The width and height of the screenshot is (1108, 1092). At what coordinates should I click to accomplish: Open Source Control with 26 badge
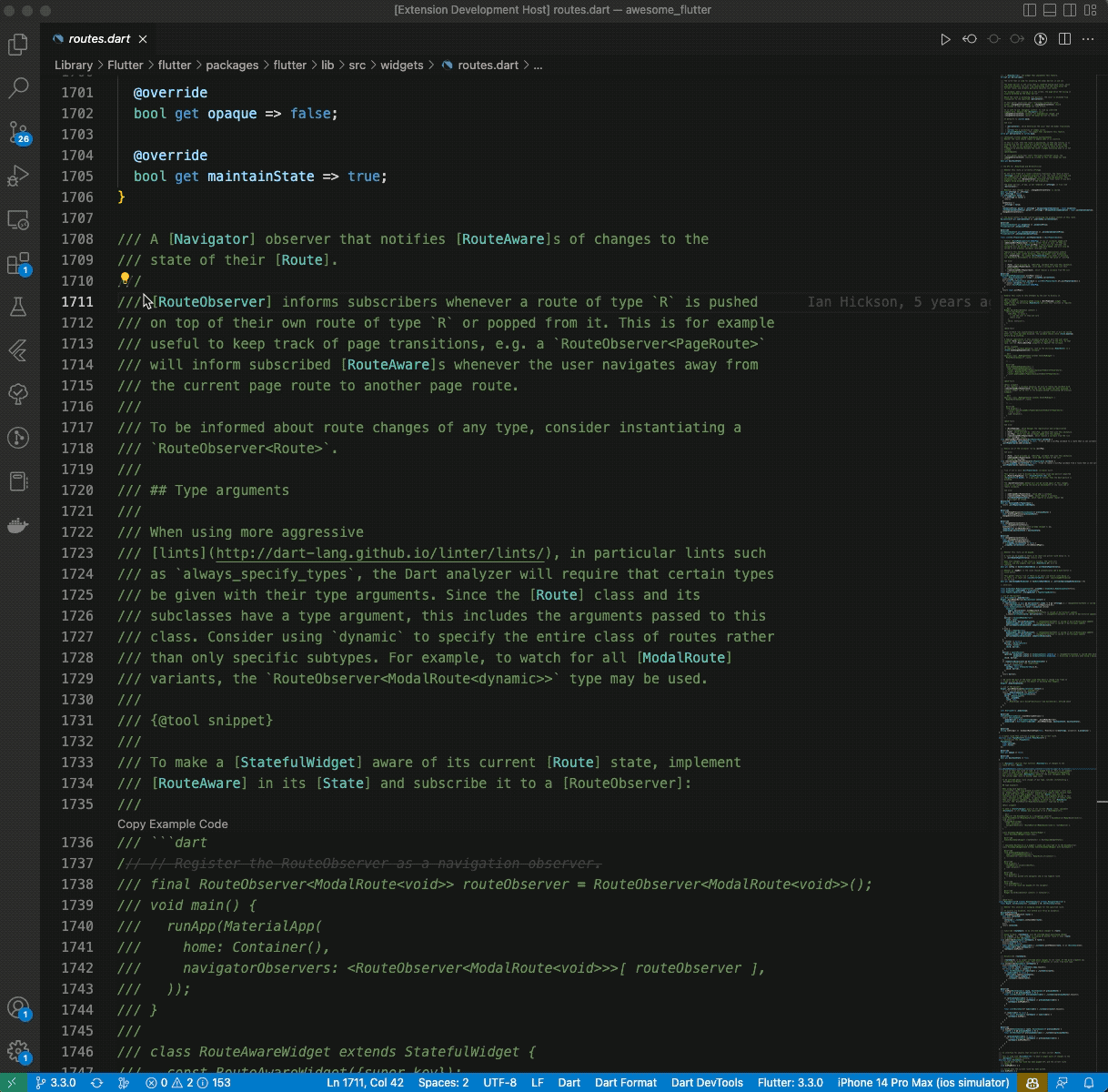18,132
